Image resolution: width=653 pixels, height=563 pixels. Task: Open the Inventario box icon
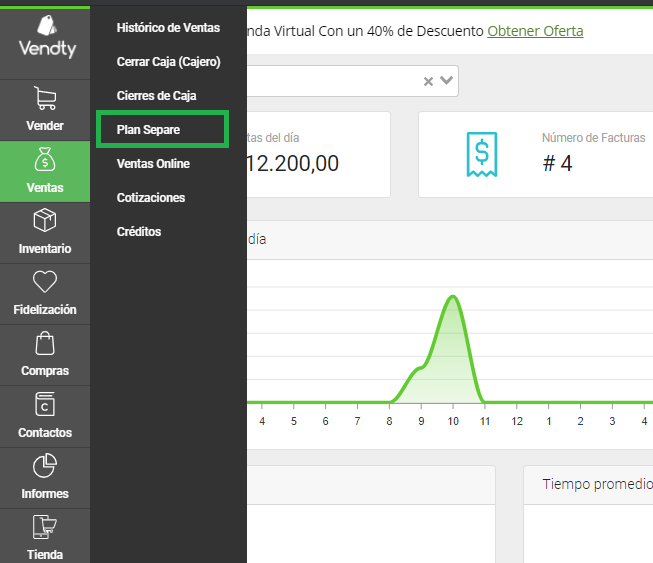click(45, 220)
